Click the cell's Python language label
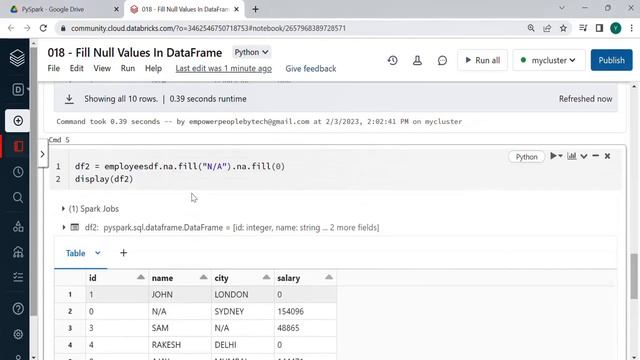 [x=527, y=157]
